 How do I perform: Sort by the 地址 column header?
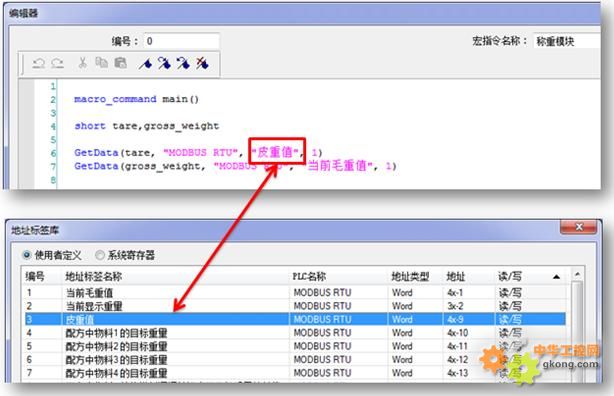click(x=468, y=277)
